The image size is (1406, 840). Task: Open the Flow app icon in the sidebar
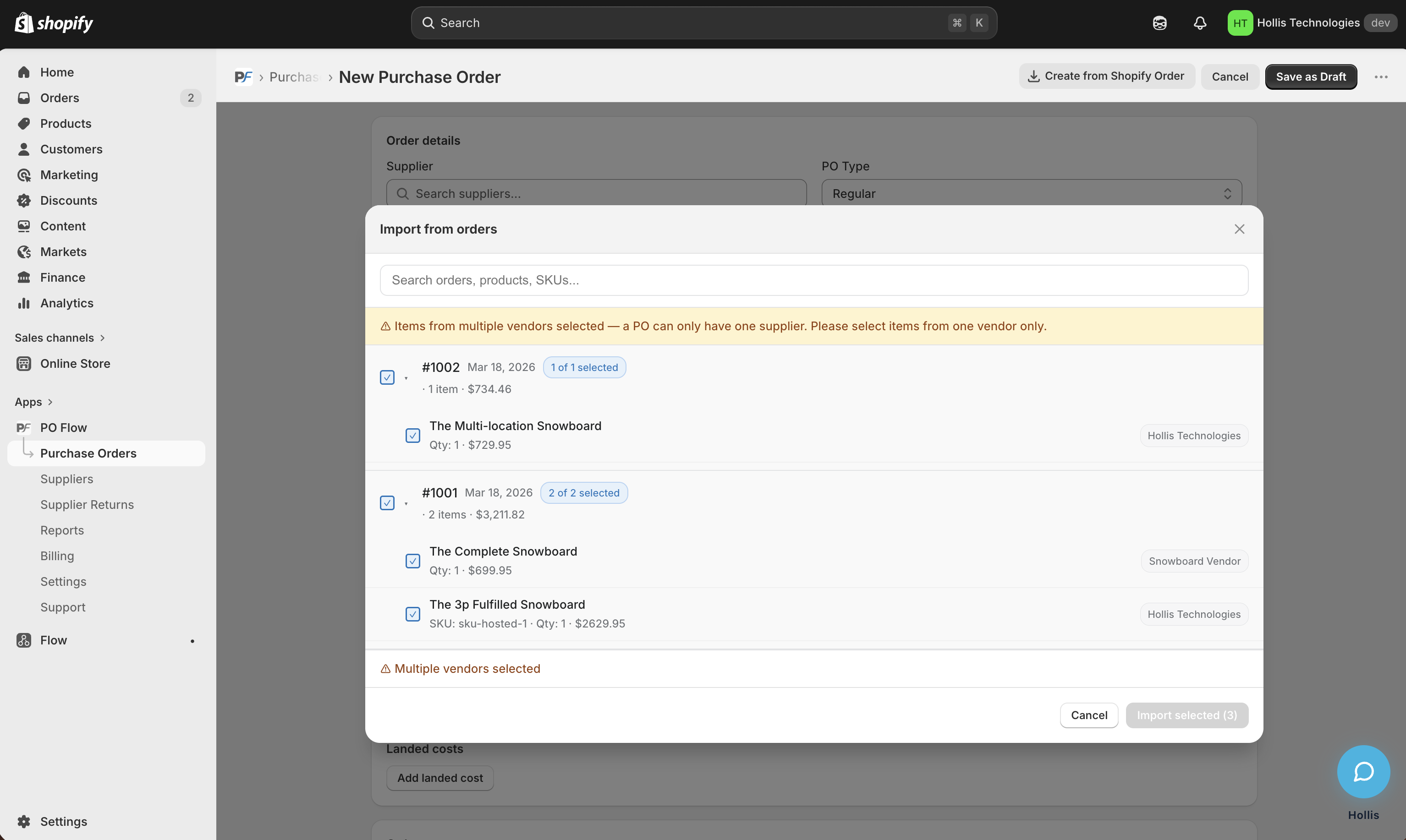coord(24,640)
